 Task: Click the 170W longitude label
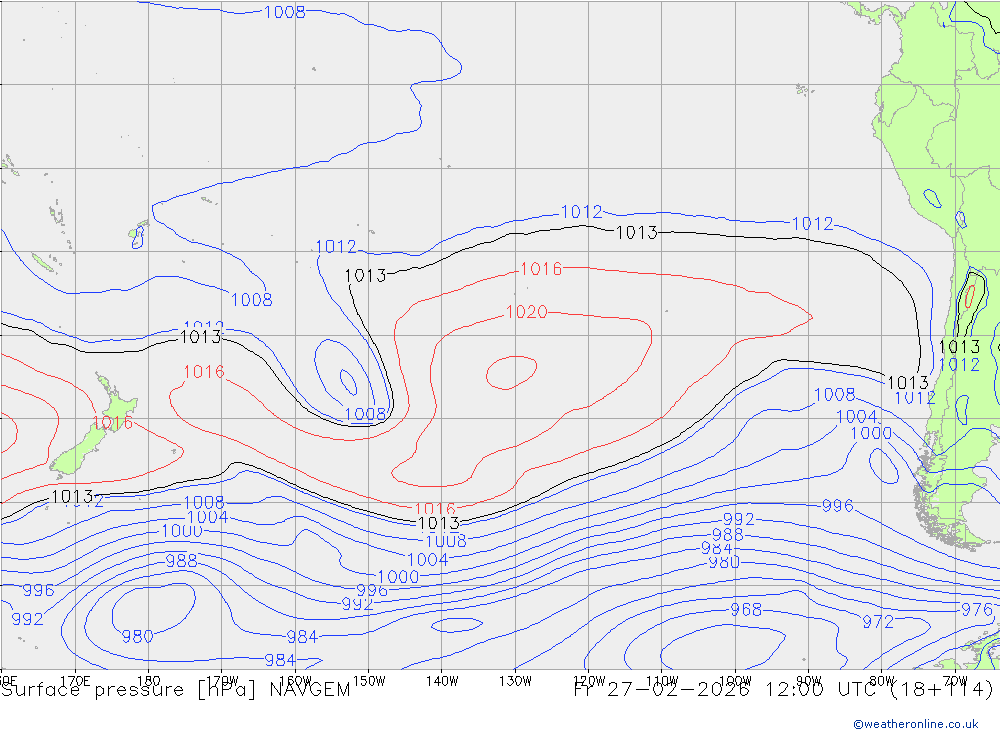pyautogui.click(x=223, y=681)
